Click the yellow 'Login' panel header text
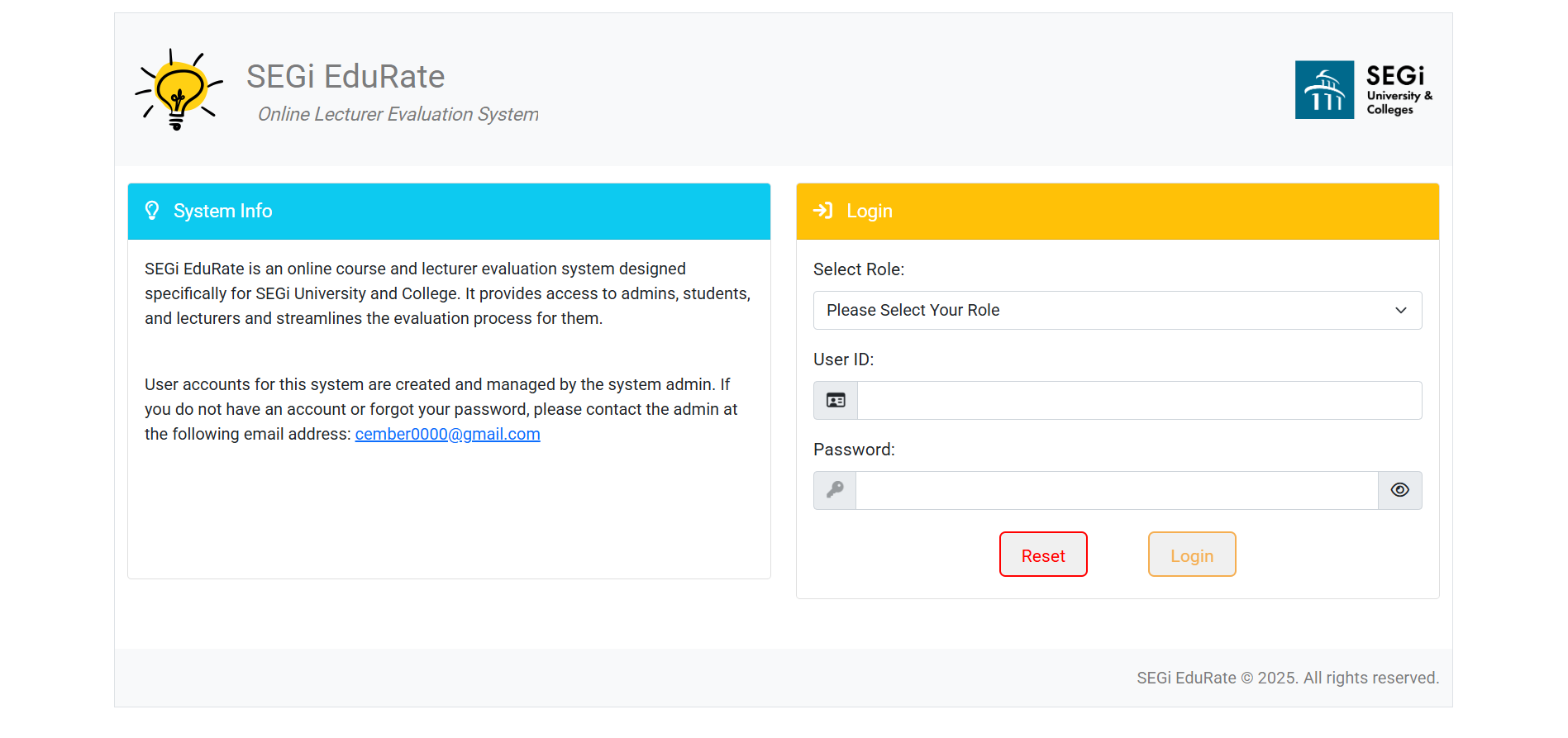The height and width of the screenshot is (738, 1568). (x=870, y=211)
